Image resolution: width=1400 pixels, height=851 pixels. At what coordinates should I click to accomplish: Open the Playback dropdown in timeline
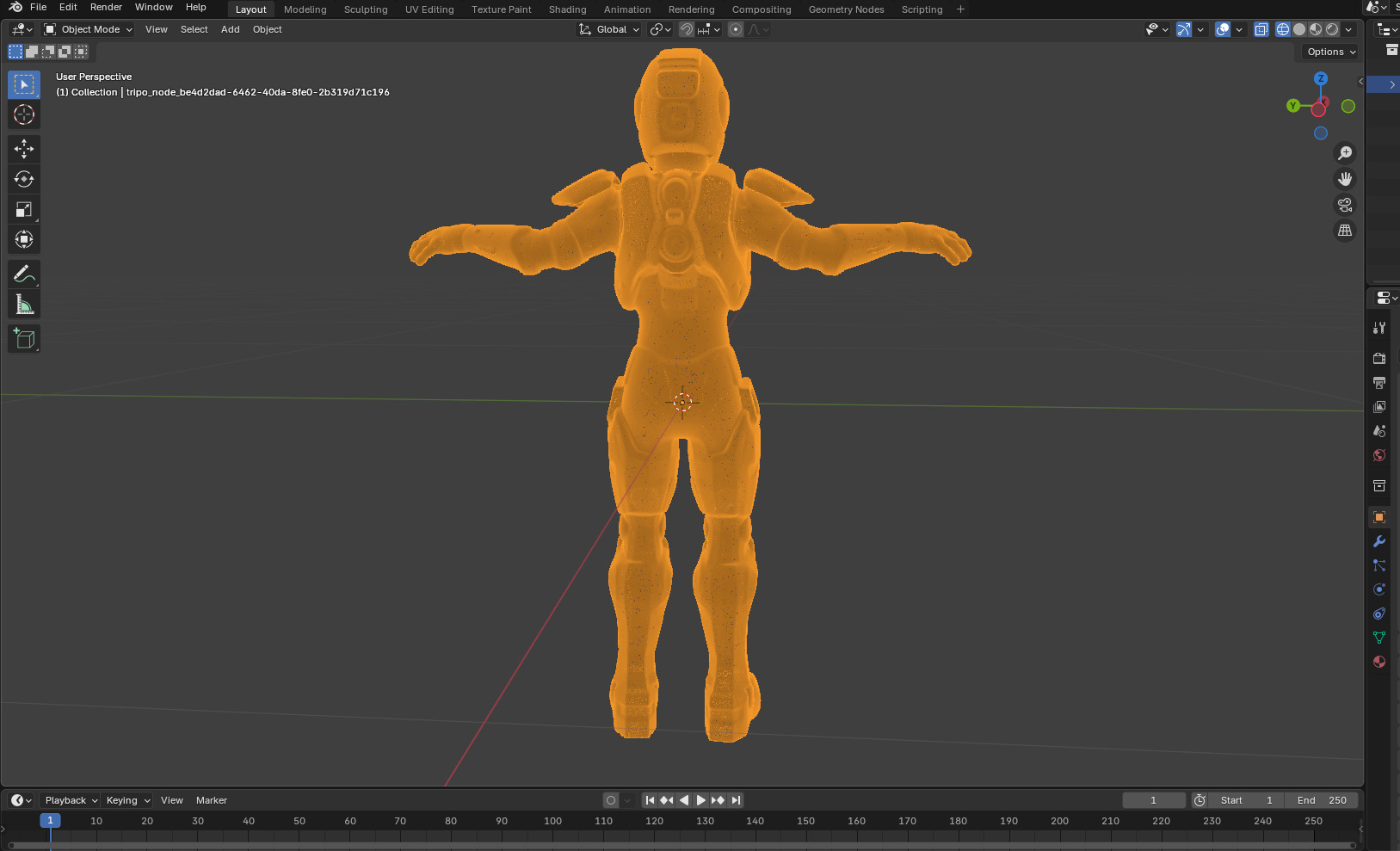(x=71, y=800)
